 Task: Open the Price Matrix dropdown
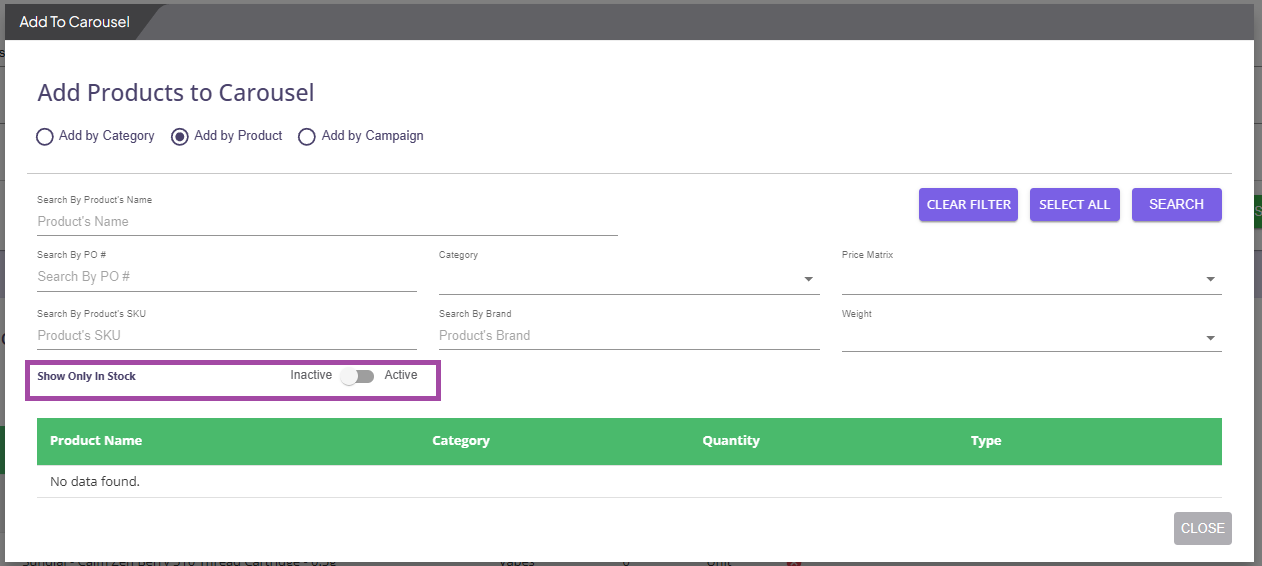click(x=1030, y=279)
